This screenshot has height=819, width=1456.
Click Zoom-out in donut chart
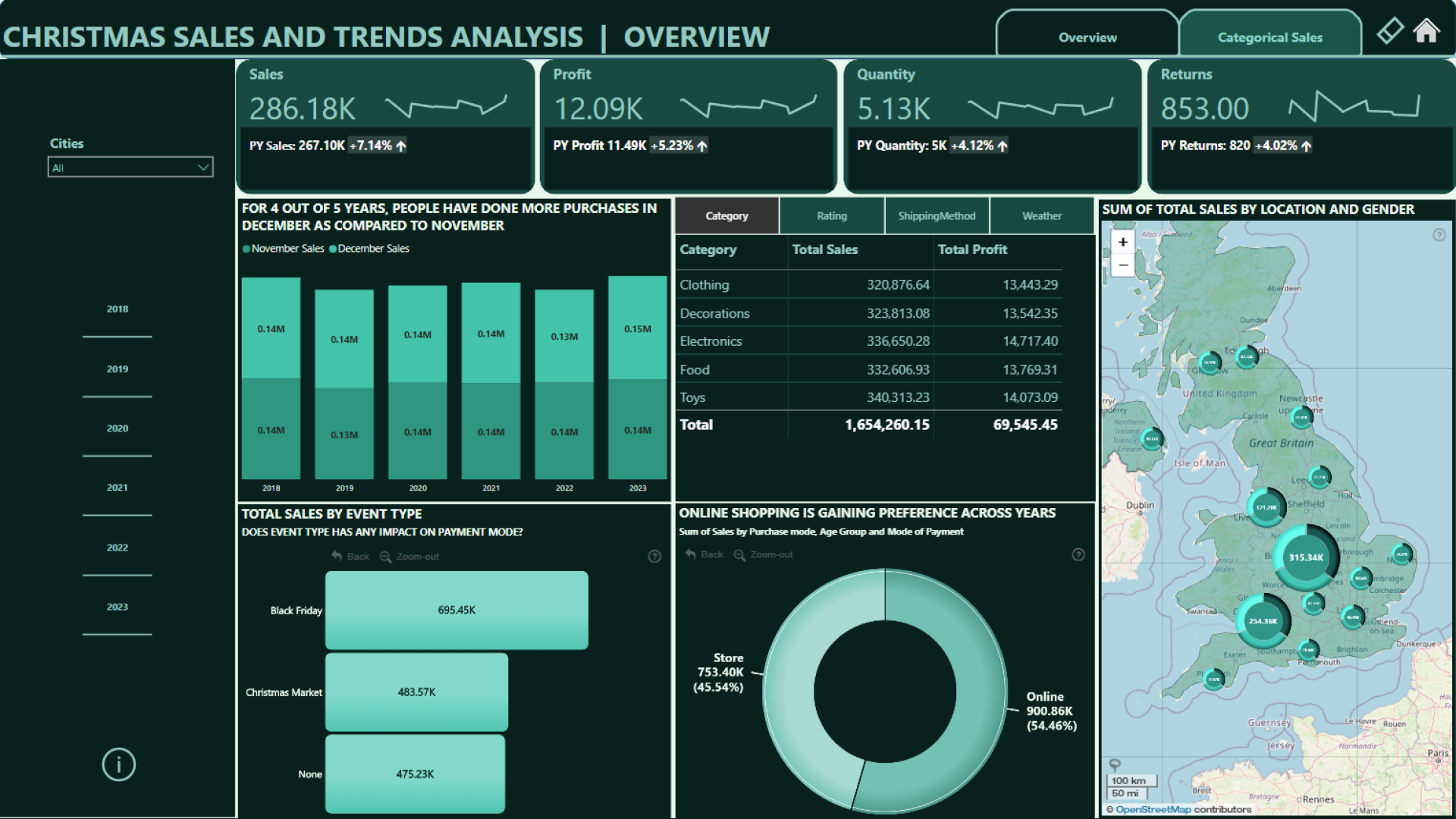click(x=764, y=555)
